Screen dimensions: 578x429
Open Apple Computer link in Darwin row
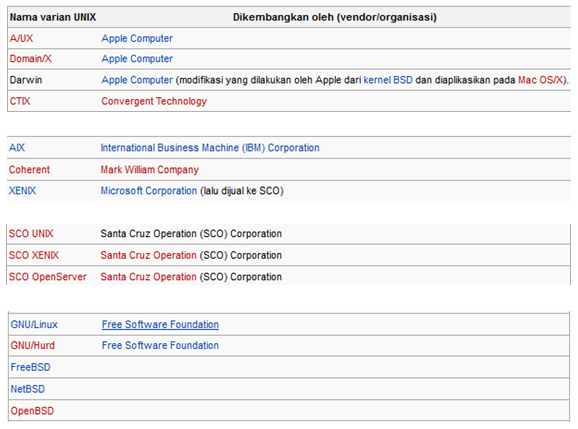(137, 80)
